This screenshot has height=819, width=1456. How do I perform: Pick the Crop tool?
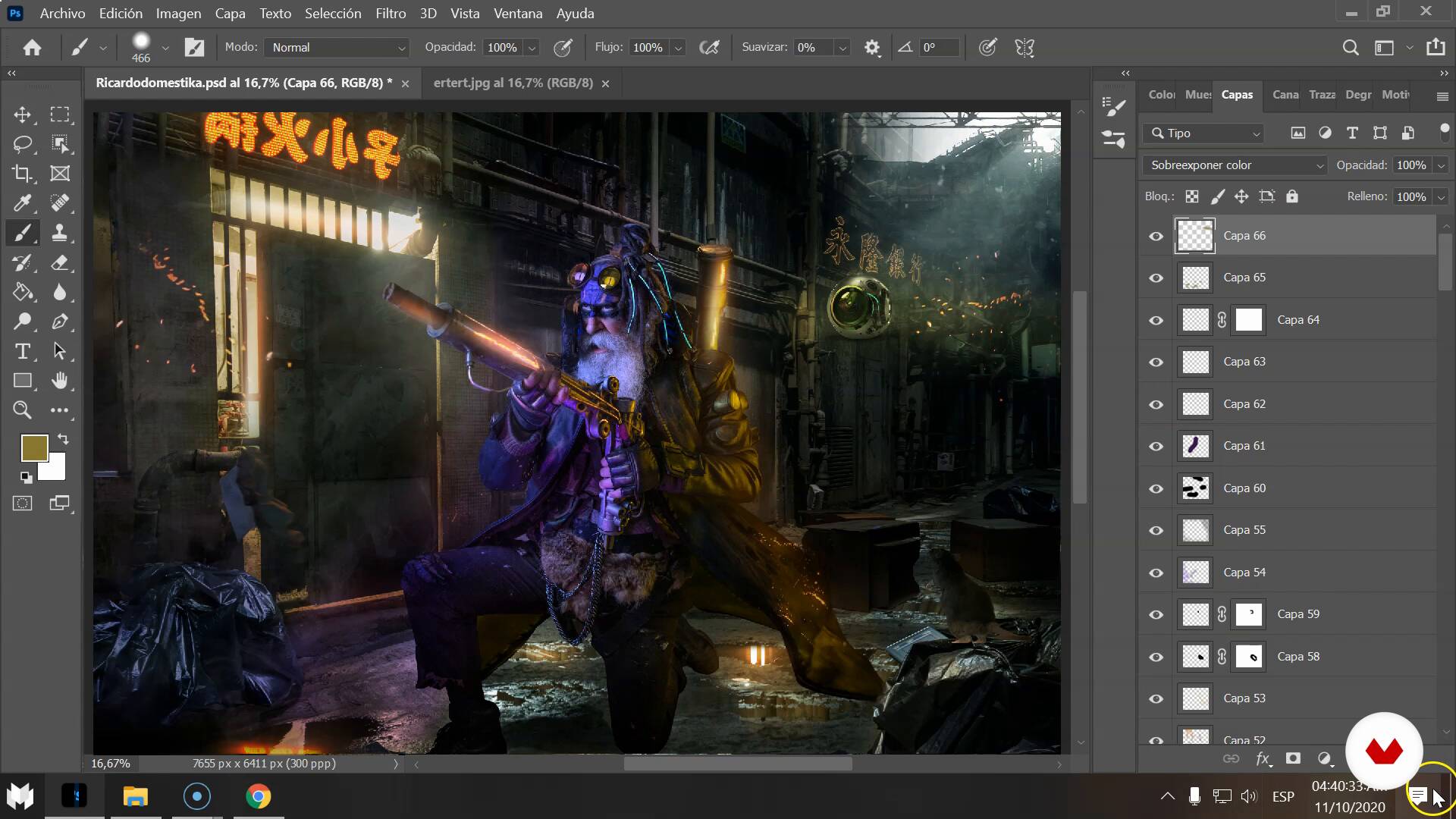(x=22, y=173)
